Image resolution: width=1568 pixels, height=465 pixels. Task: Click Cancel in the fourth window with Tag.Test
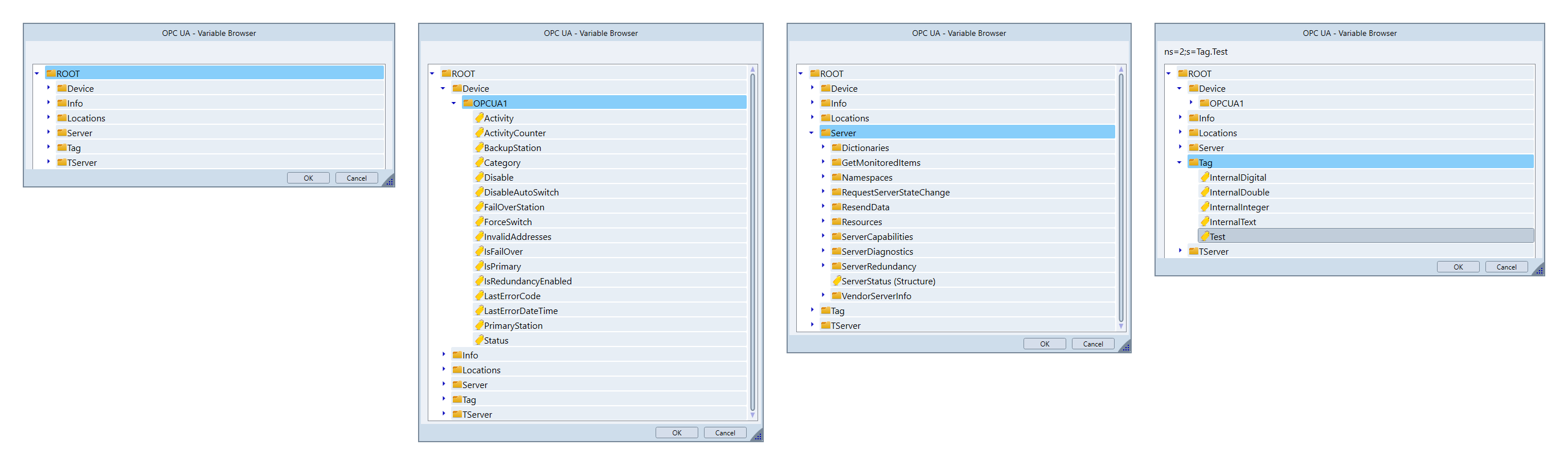[1506, 267]
